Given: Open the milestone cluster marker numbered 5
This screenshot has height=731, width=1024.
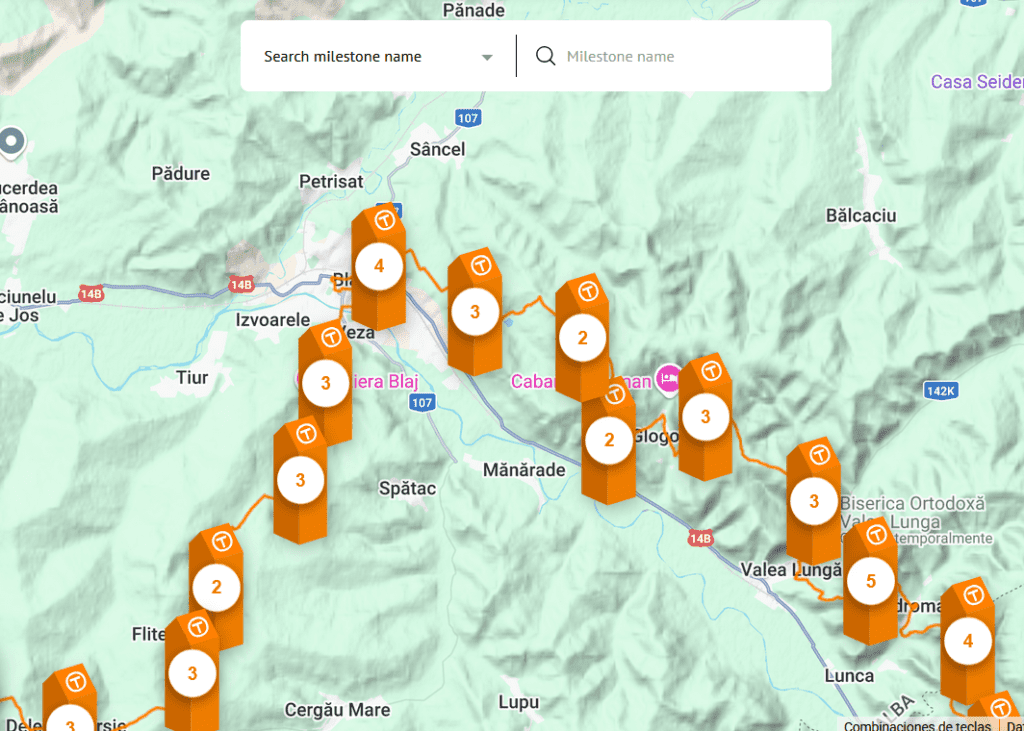Looking at the screenshot, I should (871, 581).
